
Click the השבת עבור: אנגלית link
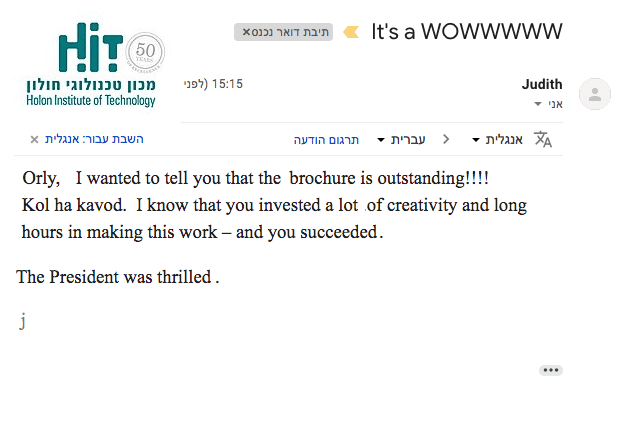[x=94, y=139]
